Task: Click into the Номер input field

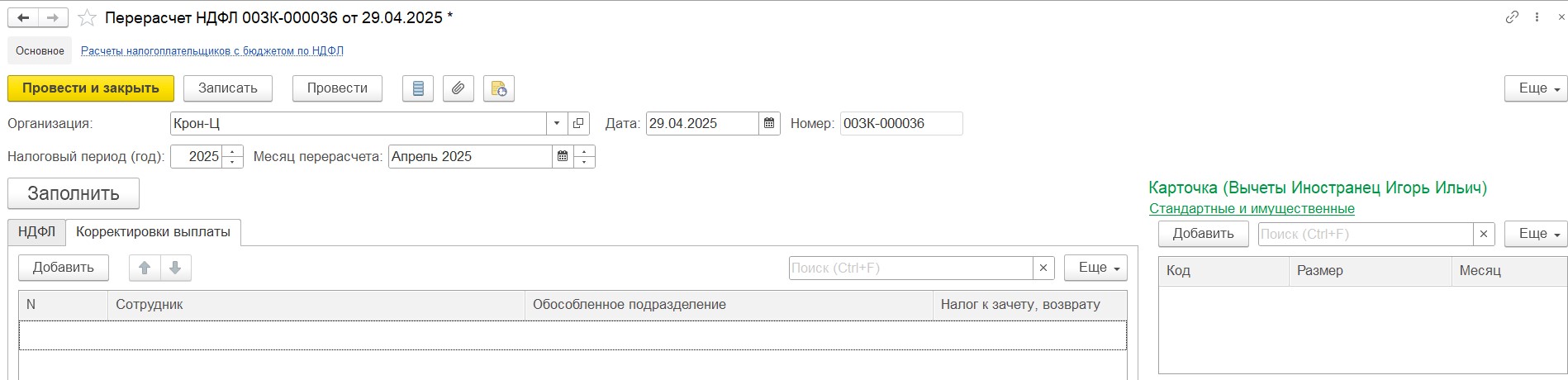Action: (x=901, y=124)
